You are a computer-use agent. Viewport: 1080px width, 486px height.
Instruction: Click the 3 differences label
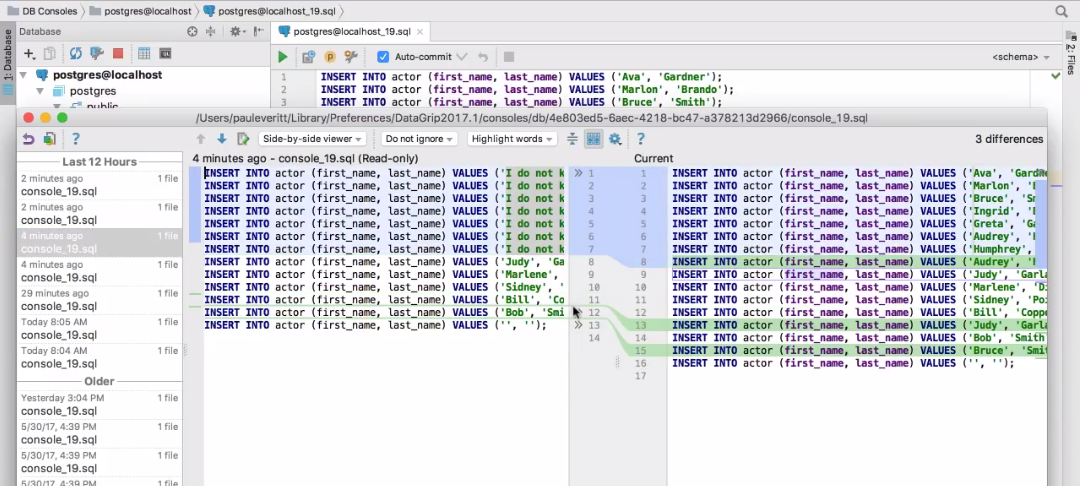pyautogui.click(x=1009, y=139)
